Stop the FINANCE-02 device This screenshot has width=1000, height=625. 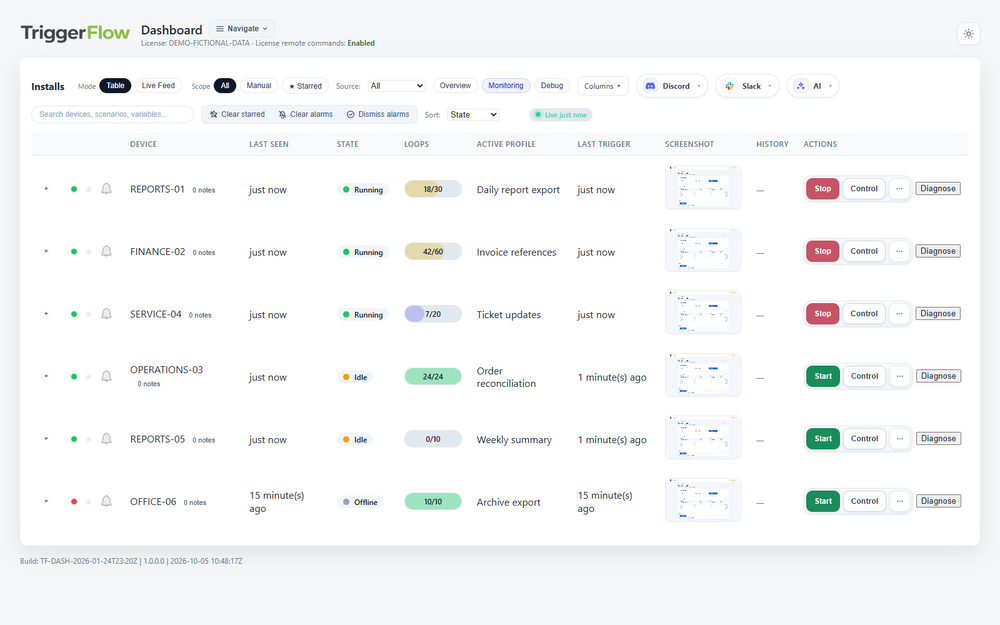[x=823, y=251]
